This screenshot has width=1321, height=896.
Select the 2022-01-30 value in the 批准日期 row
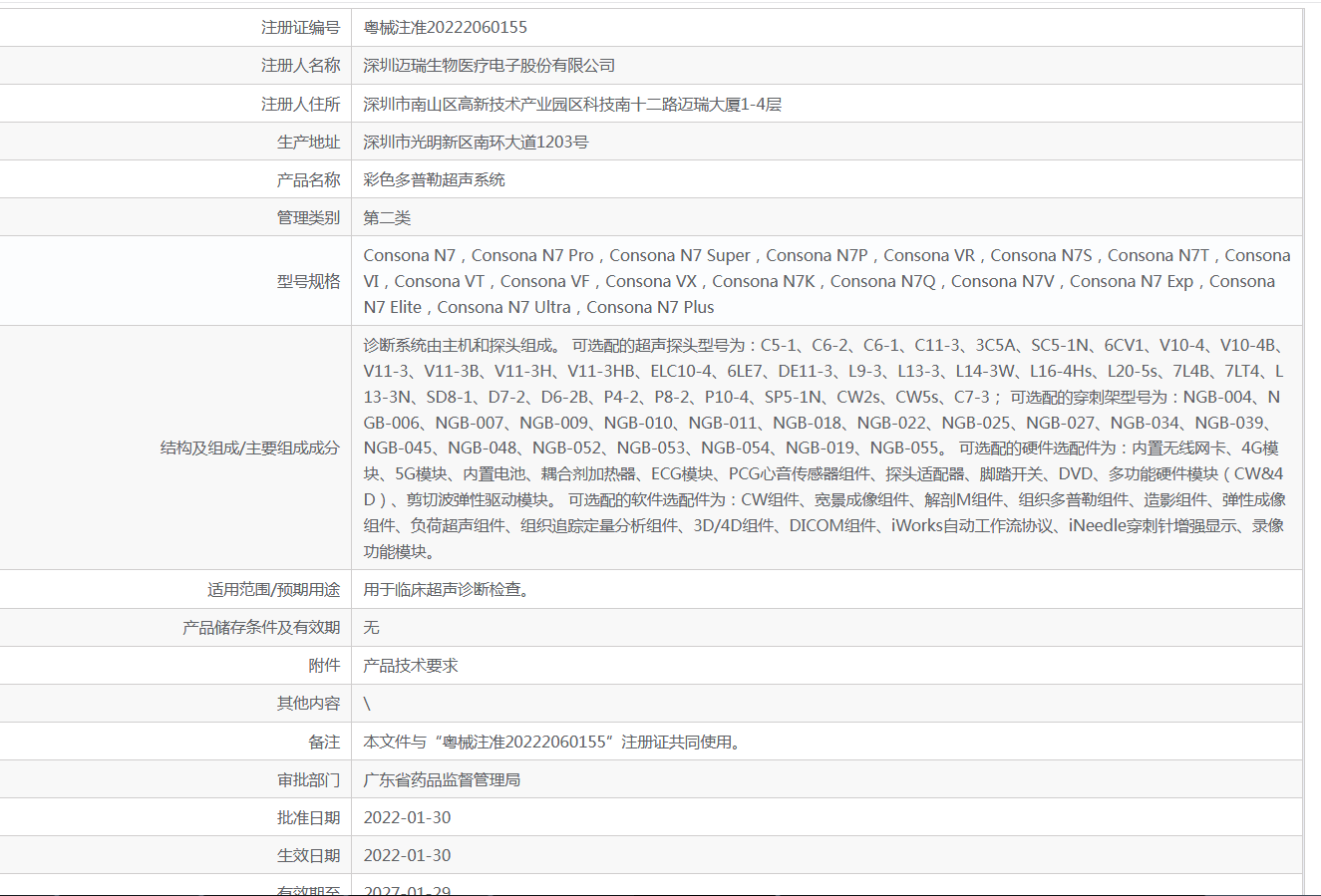pos(408,817)
